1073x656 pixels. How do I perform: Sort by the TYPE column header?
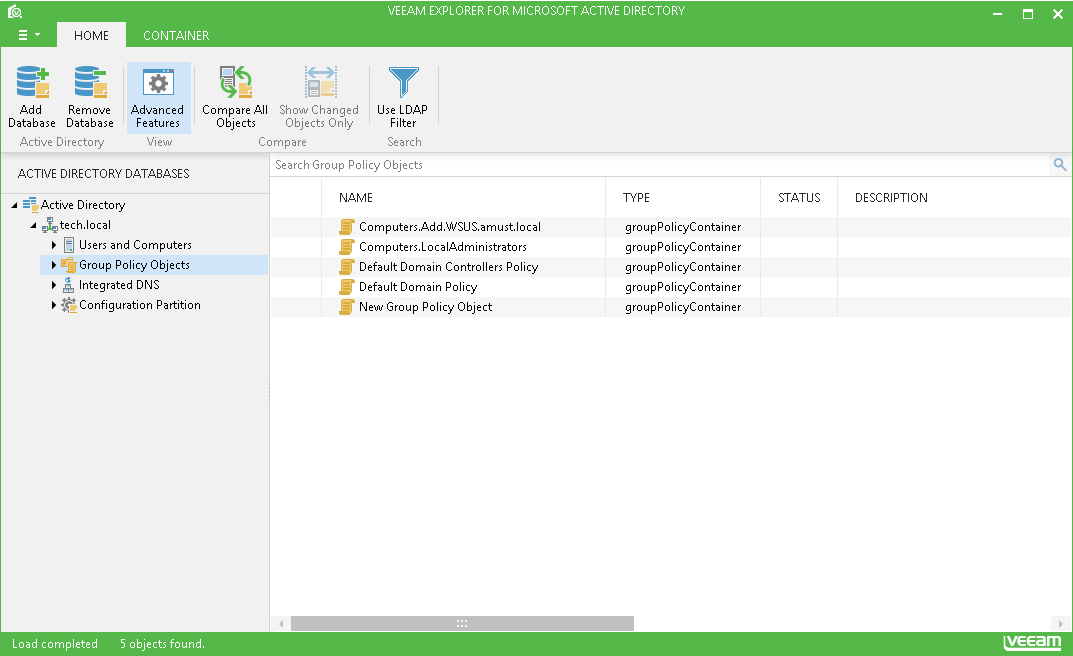(636, 198)
